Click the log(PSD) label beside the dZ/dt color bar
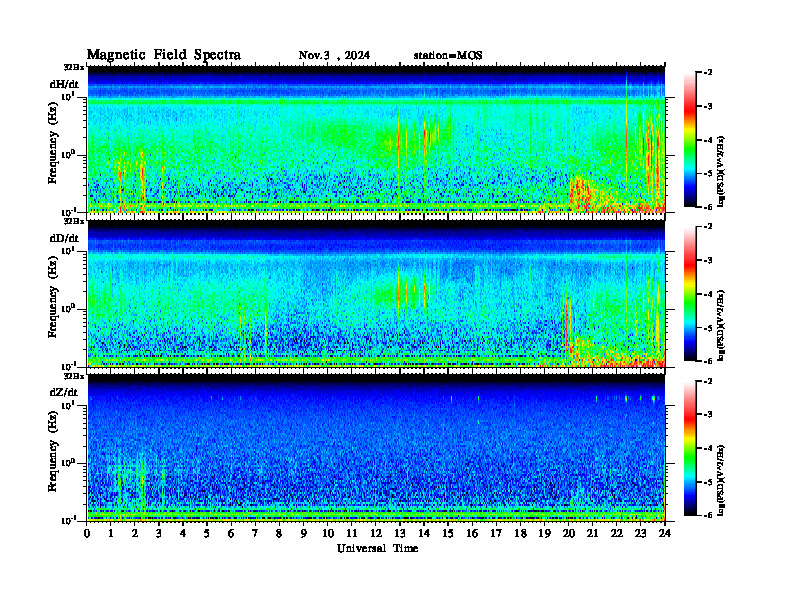792x612 pixels. point(721,479)
